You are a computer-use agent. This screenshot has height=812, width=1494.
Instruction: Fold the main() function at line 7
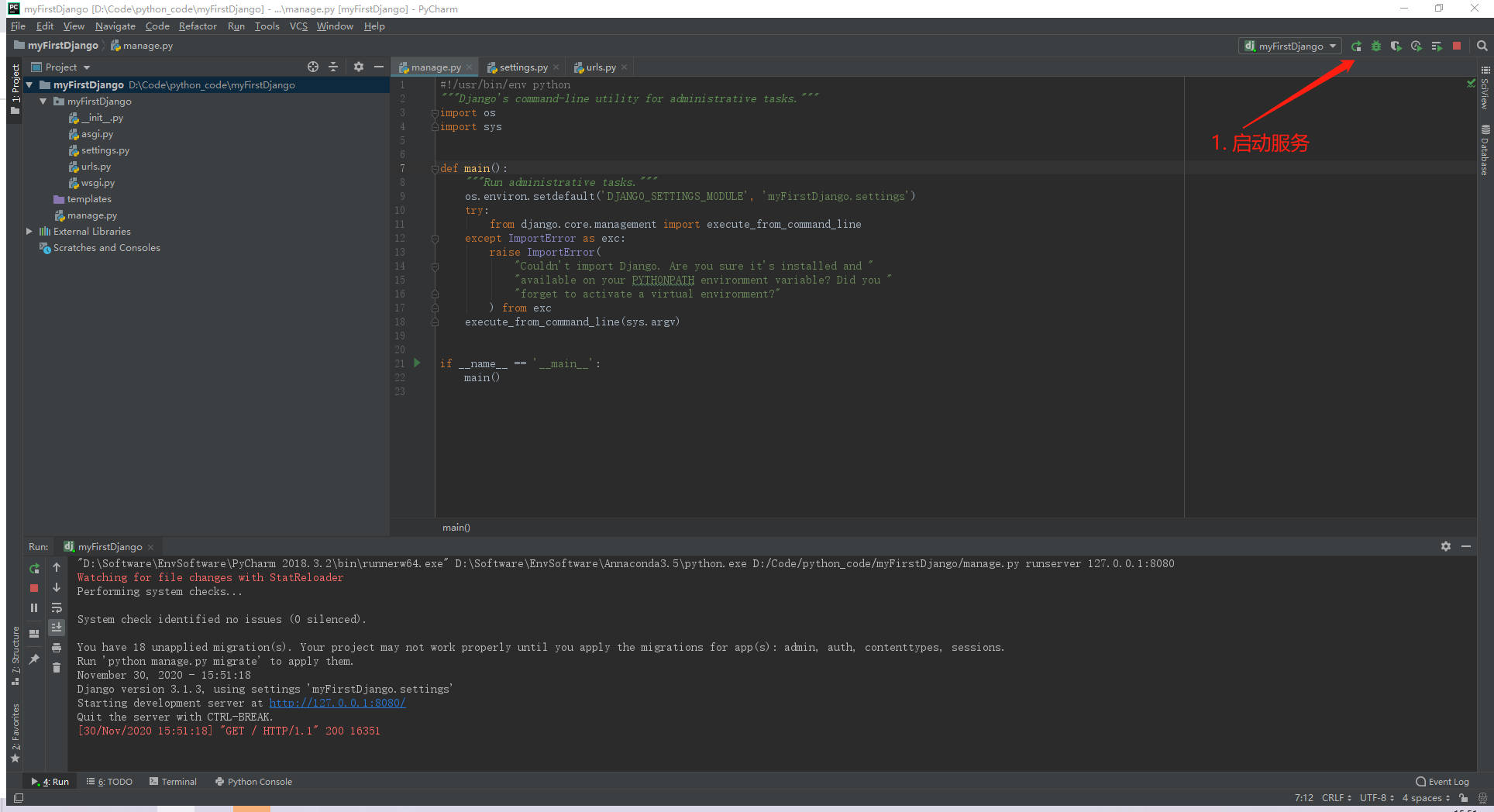(435, 169)
